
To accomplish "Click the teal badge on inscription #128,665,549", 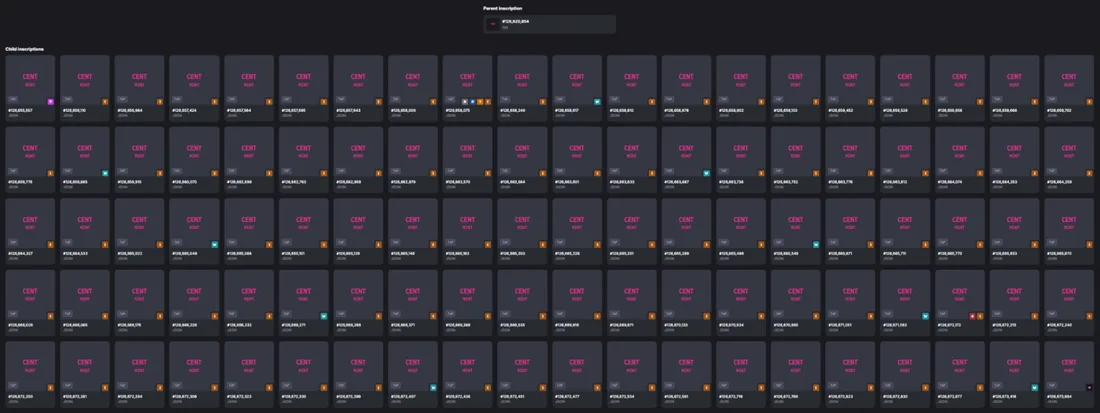I will (x=816, y=245).
